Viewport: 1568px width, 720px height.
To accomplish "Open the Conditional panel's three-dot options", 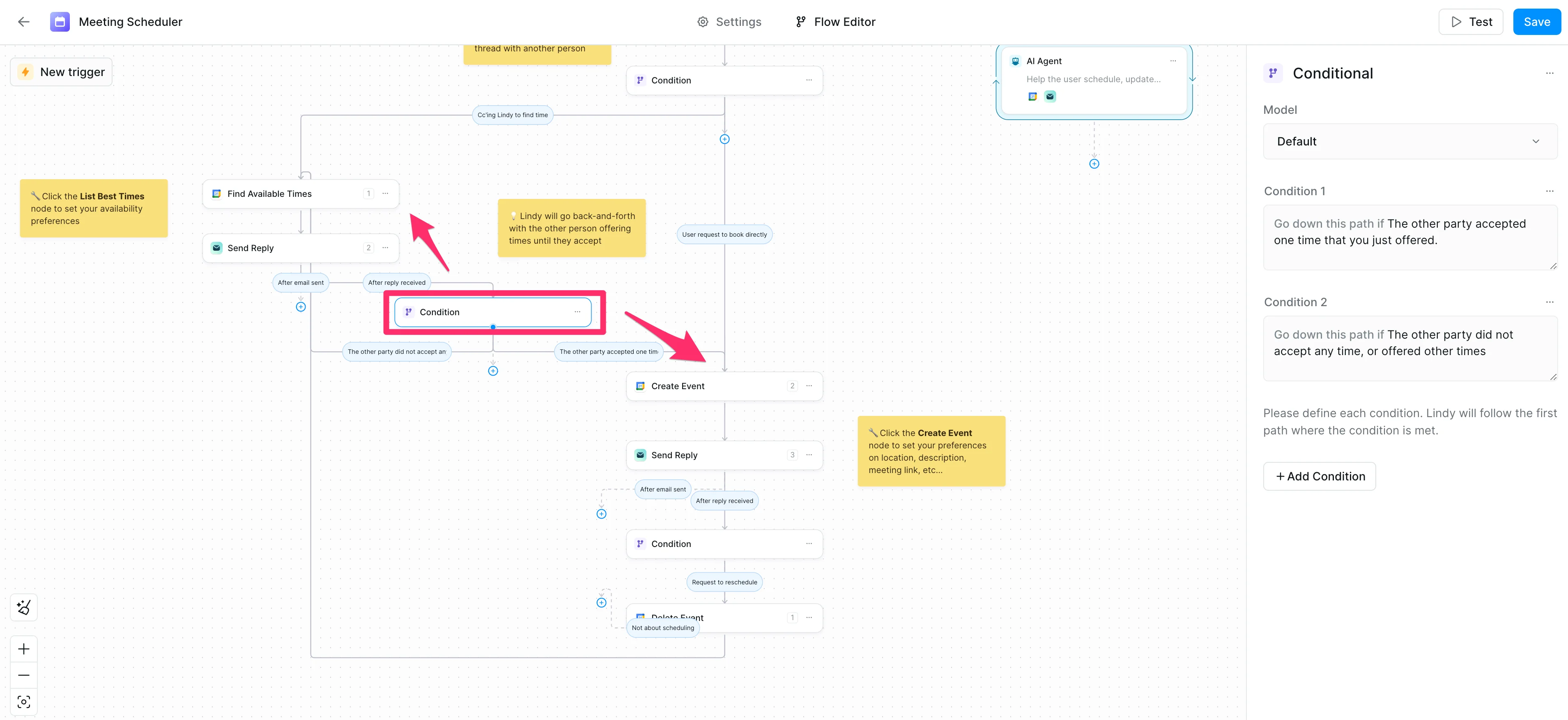I will tap(1549, 74).
